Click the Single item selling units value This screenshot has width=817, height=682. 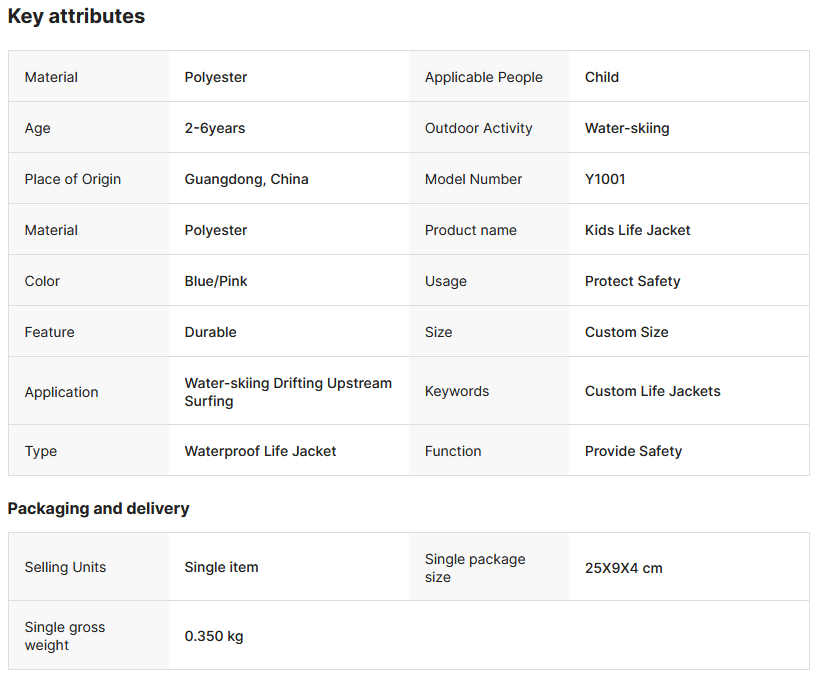pyautogui.click(x=221, y=567)
